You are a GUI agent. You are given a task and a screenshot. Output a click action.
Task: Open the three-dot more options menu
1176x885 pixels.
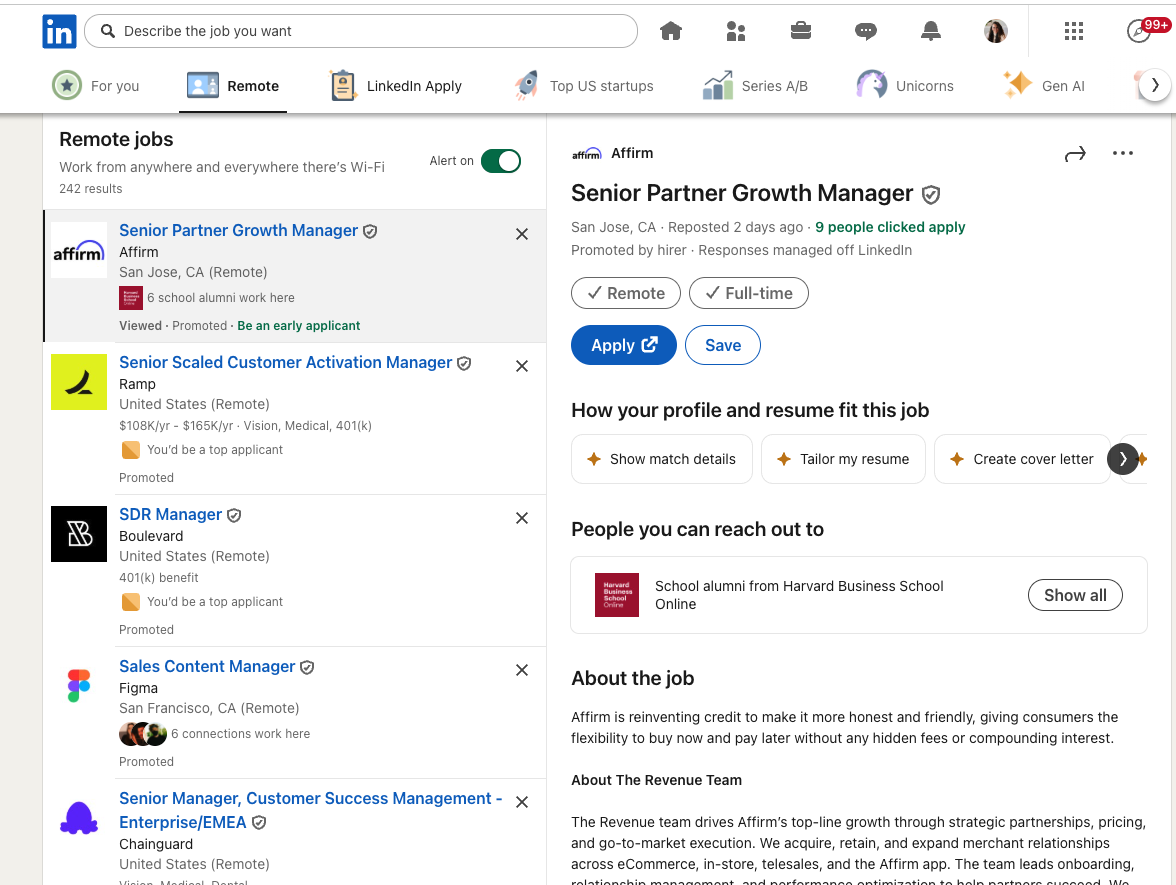pos(1123,153)
